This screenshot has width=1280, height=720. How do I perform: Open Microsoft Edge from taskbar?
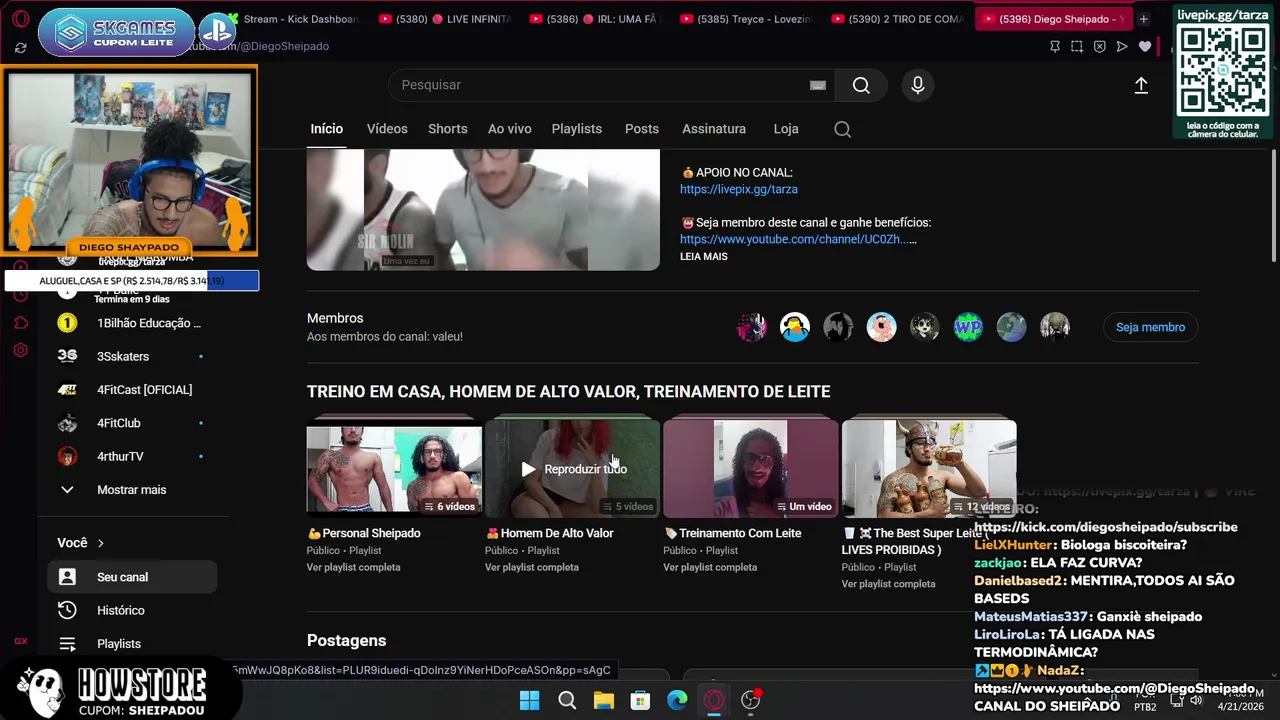677,700
